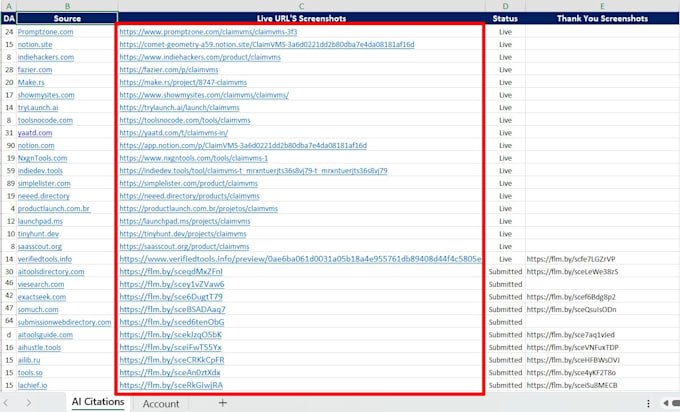
Task: Open the viesearch.com source link
Action: pyautogui.click(x=41, y=284)
